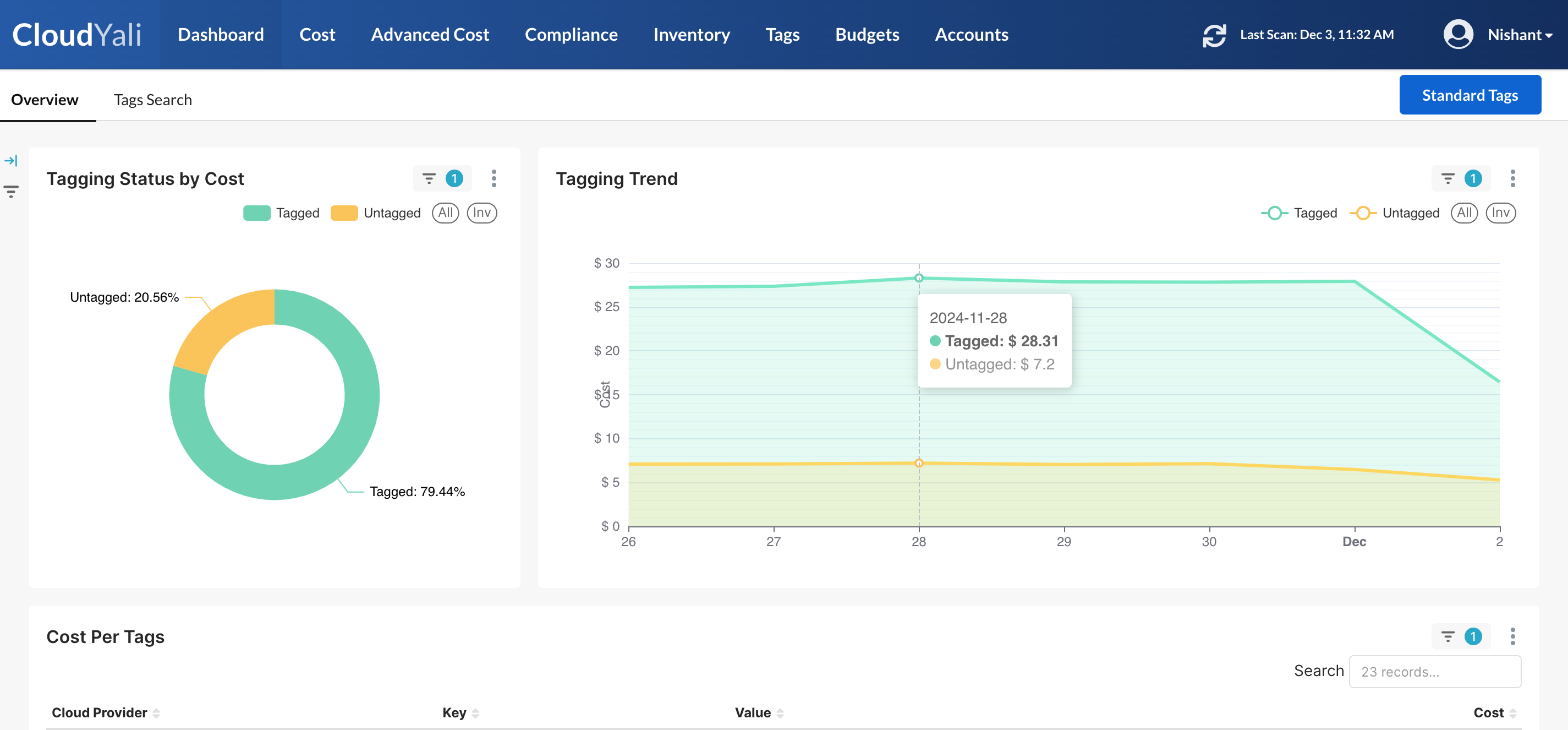Open more options for Tagging Trend

point(1512,178)
